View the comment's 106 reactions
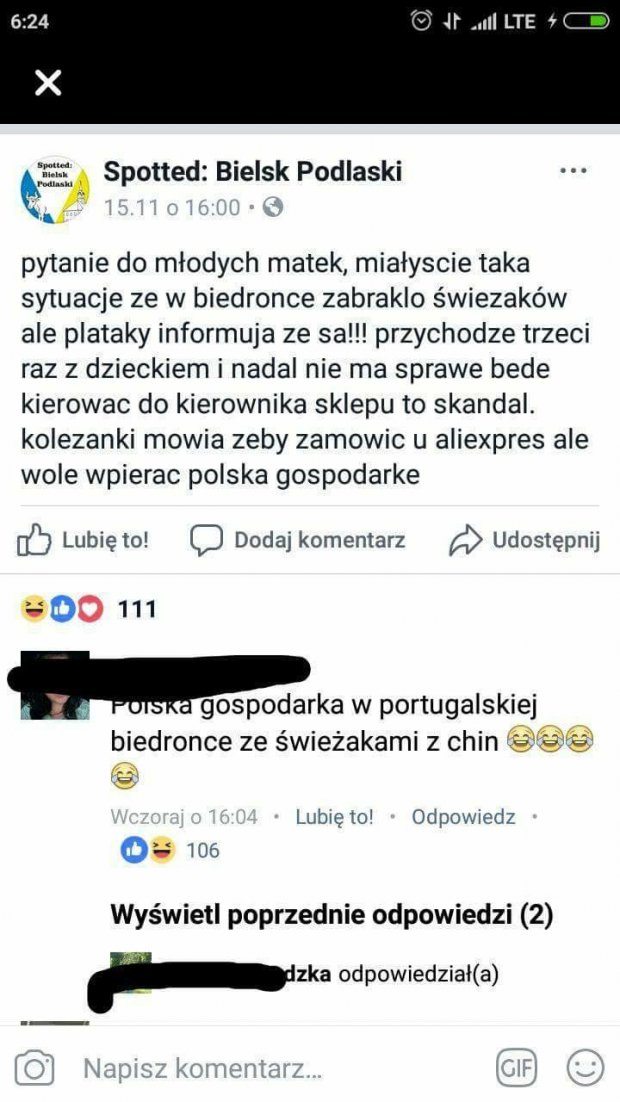Viewport: 620px width, 1102px height. pyautogui.click(x=202, y=850)
